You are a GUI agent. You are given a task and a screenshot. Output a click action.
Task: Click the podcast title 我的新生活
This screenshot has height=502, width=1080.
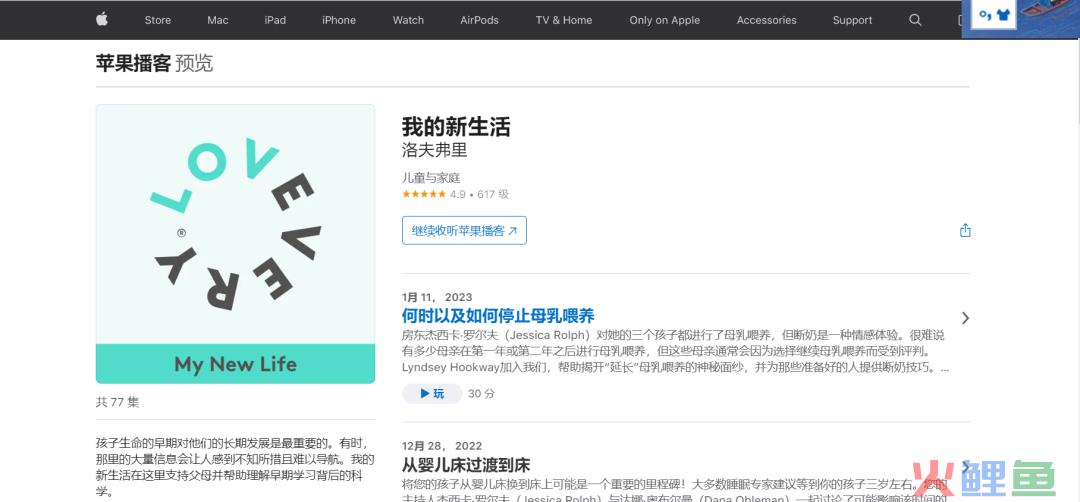(456, 127)
